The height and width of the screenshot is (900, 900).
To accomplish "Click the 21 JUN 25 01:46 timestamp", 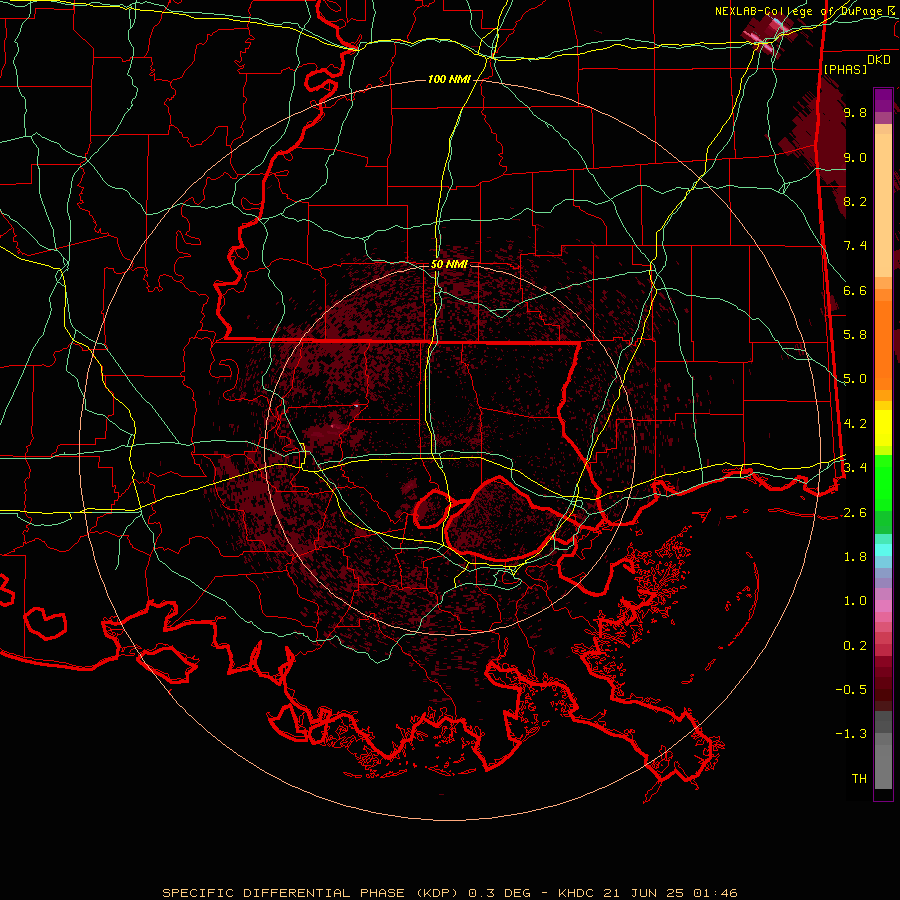I will [671, 893].
